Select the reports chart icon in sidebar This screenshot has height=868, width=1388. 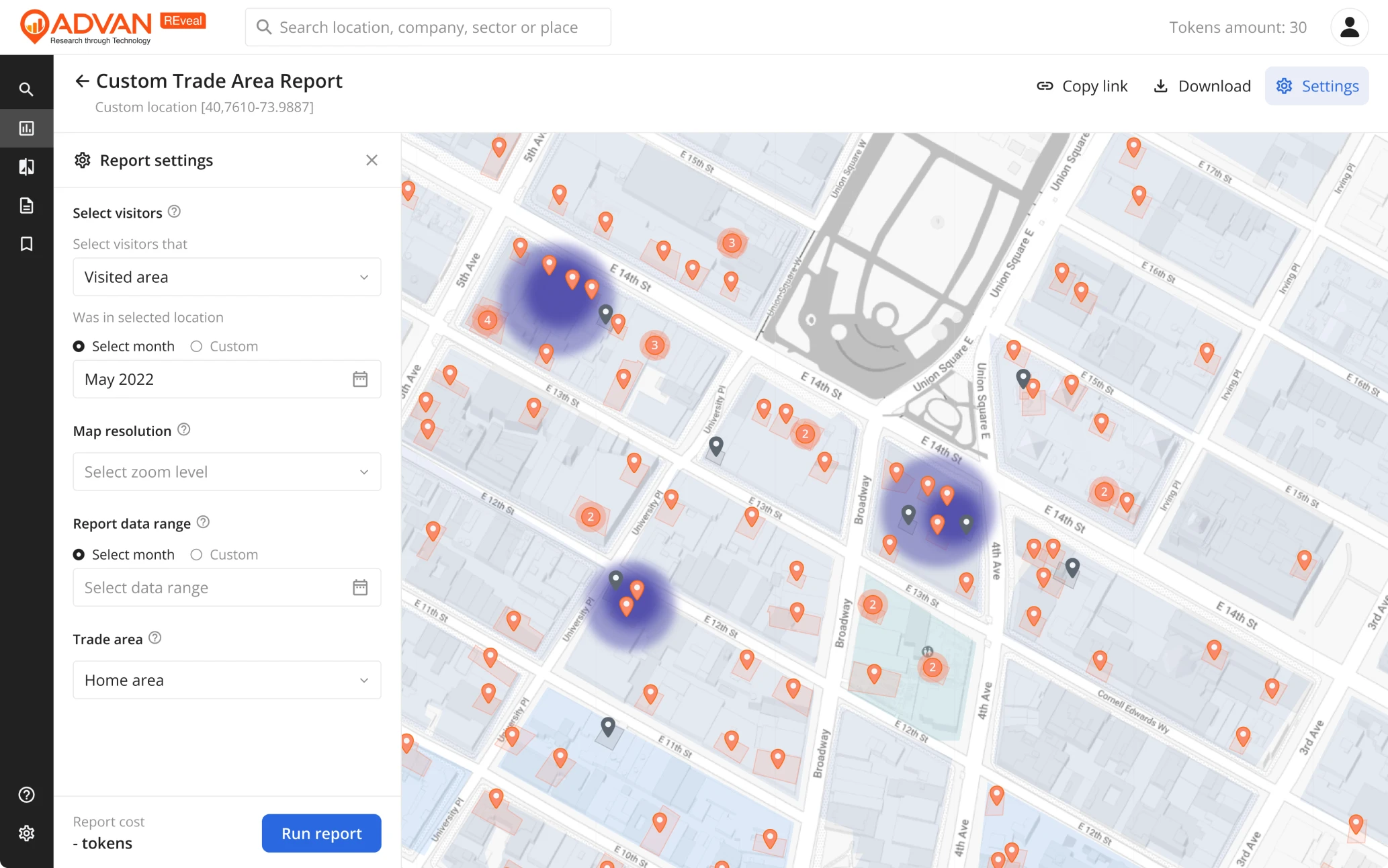pos(27,128)
